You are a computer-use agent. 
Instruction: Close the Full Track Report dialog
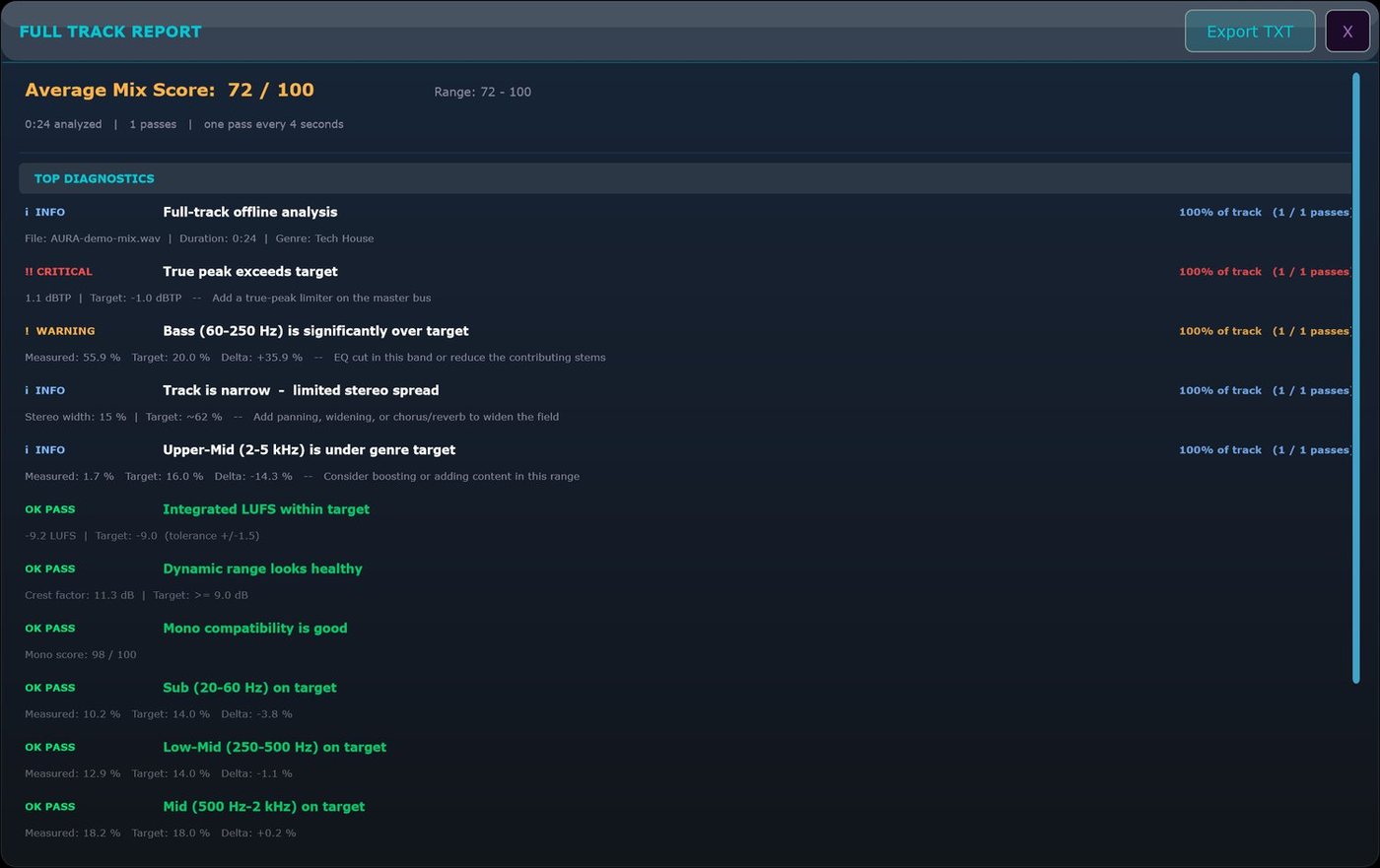1347,32
